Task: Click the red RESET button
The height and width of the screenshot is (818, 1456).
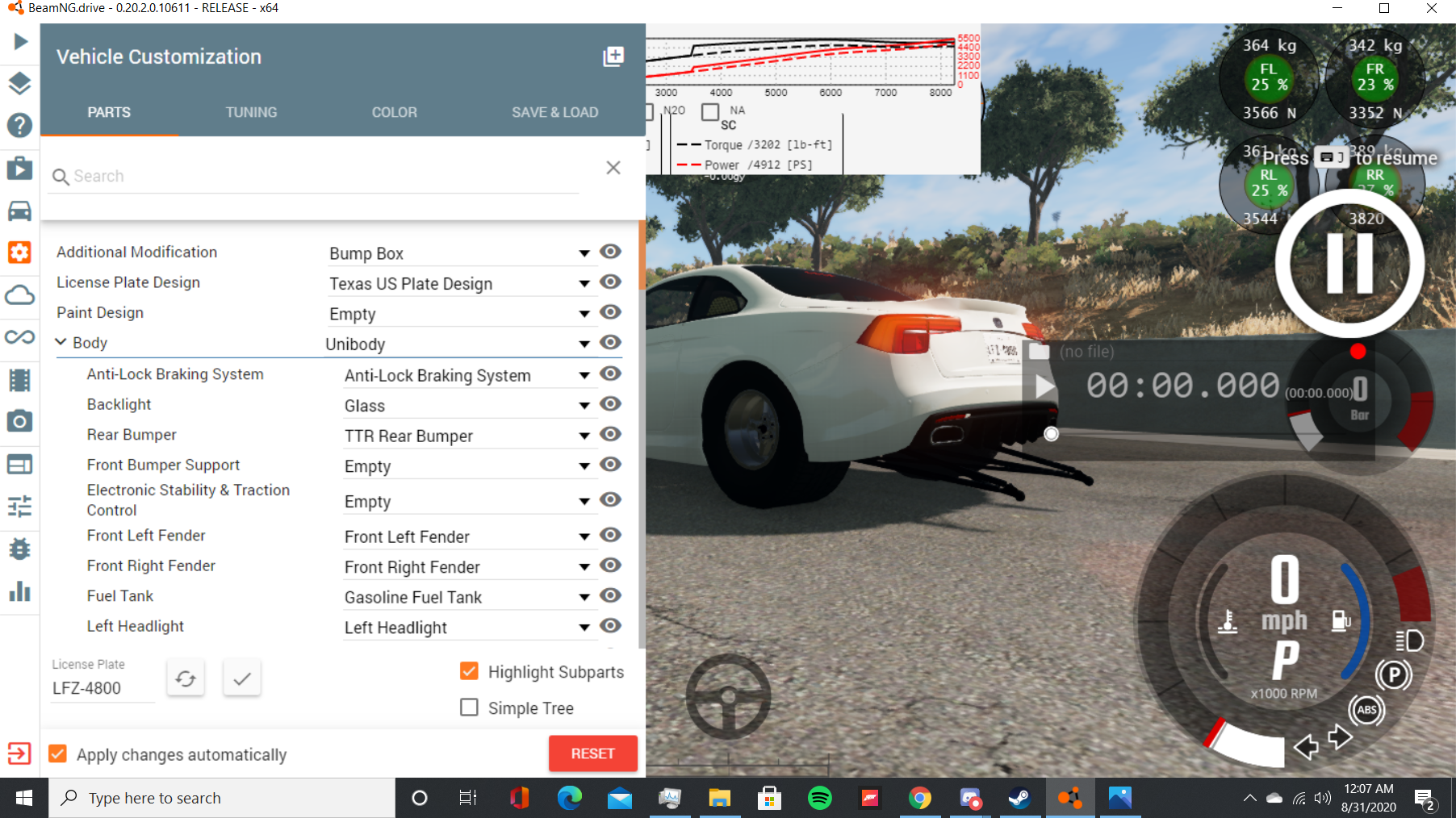Action: point(592,753)
